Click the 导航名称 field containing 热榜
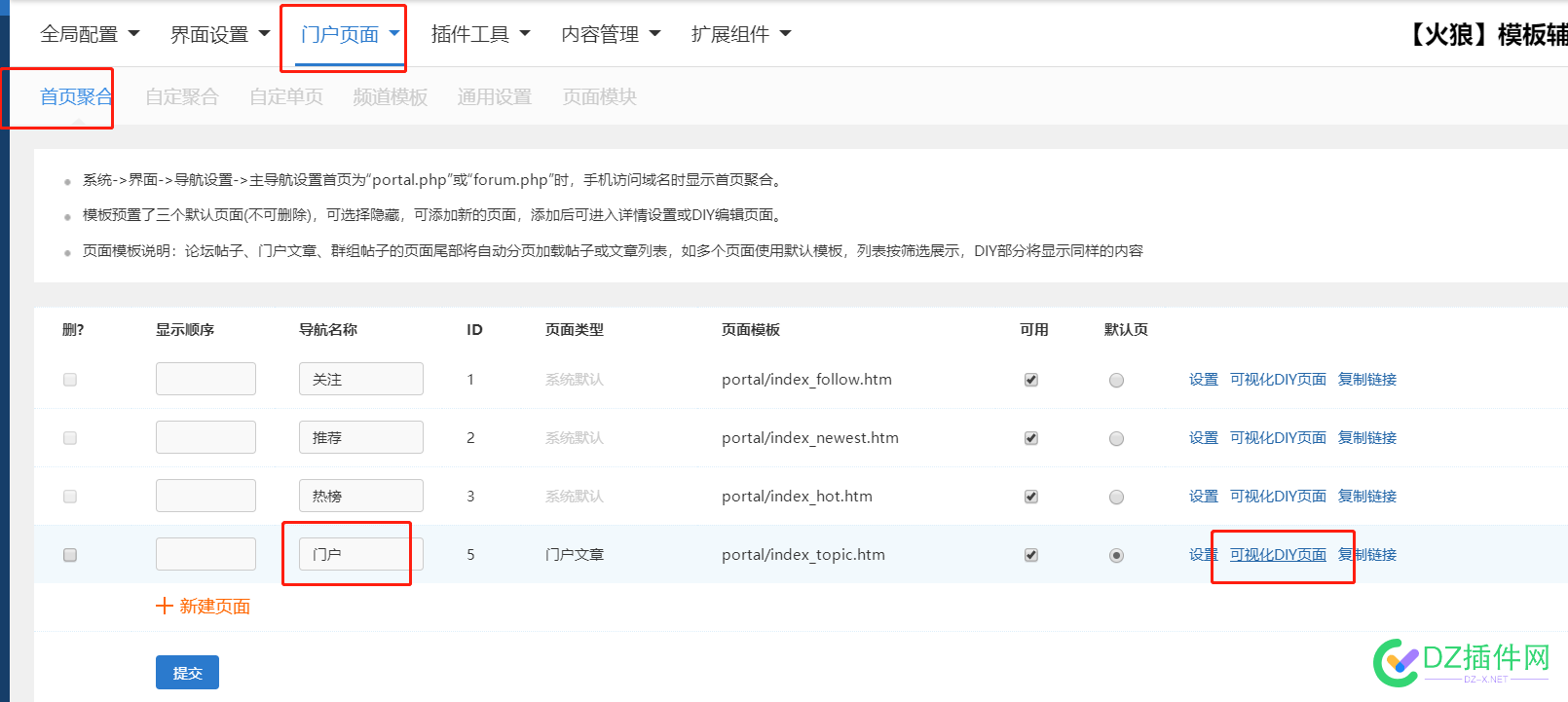The width and height of the screenshot is (1568, 702). coord(361,496)
